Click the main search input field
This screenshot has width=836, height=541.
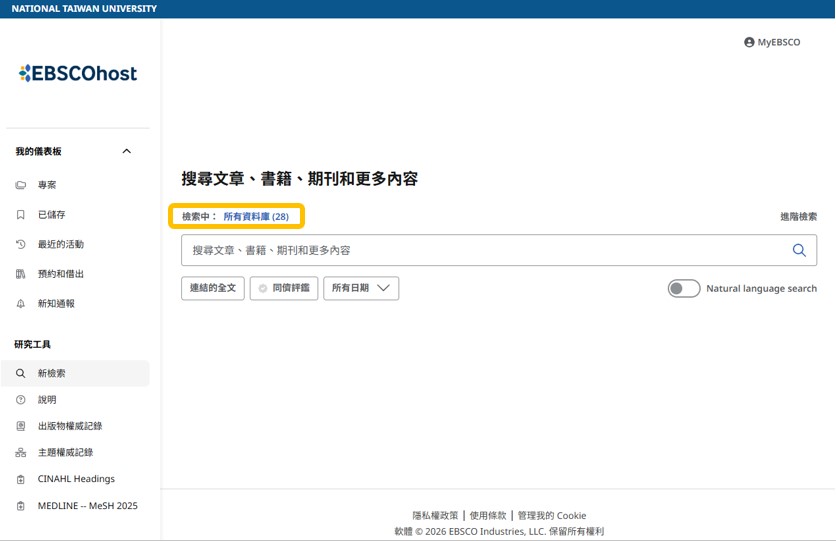(480, 250)
